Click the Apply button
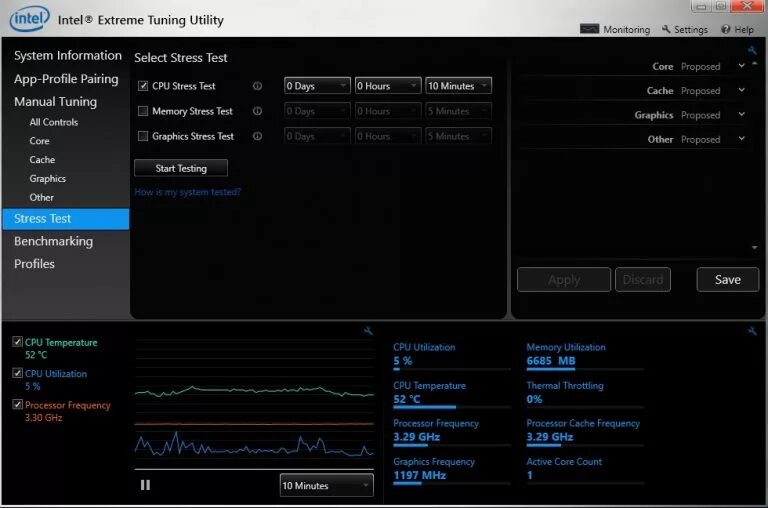Screen dimensions: 768x508 [564, 280]
